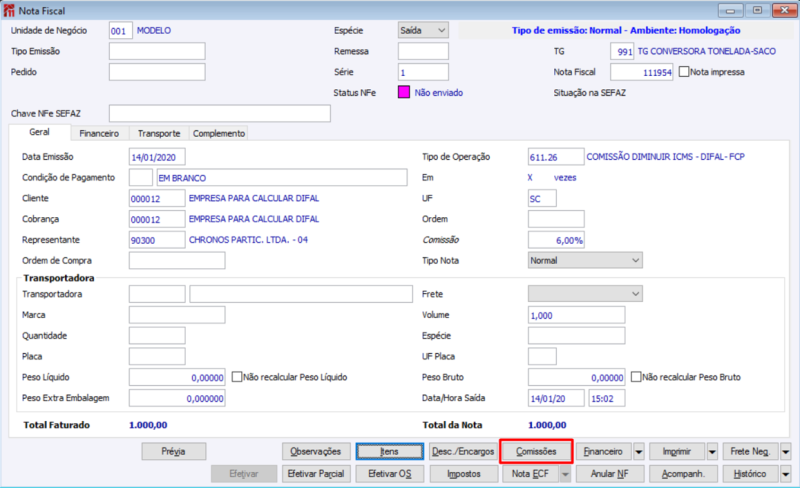Screen dimensions: 800x488
Task: Click the Ordem de Compra field
Action: pos(177,260)
